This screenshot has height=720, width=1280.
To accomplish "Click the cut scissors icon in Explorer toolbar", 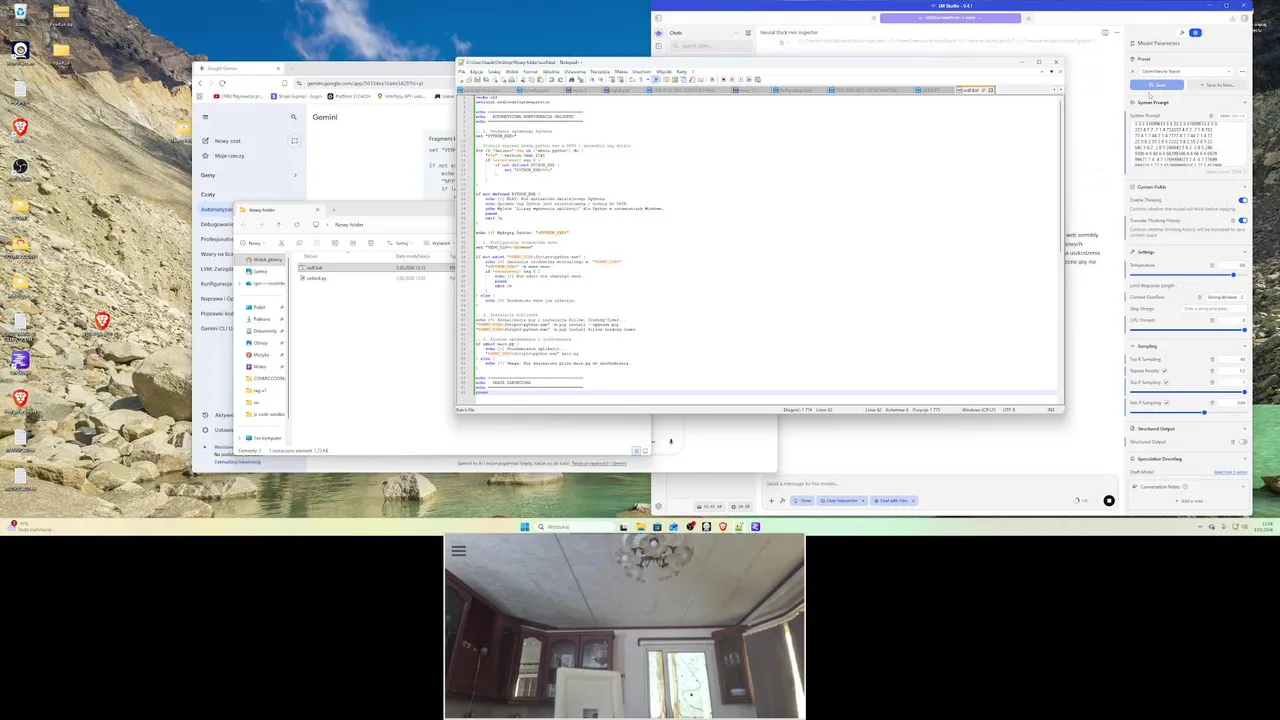I will click(281, 243).
